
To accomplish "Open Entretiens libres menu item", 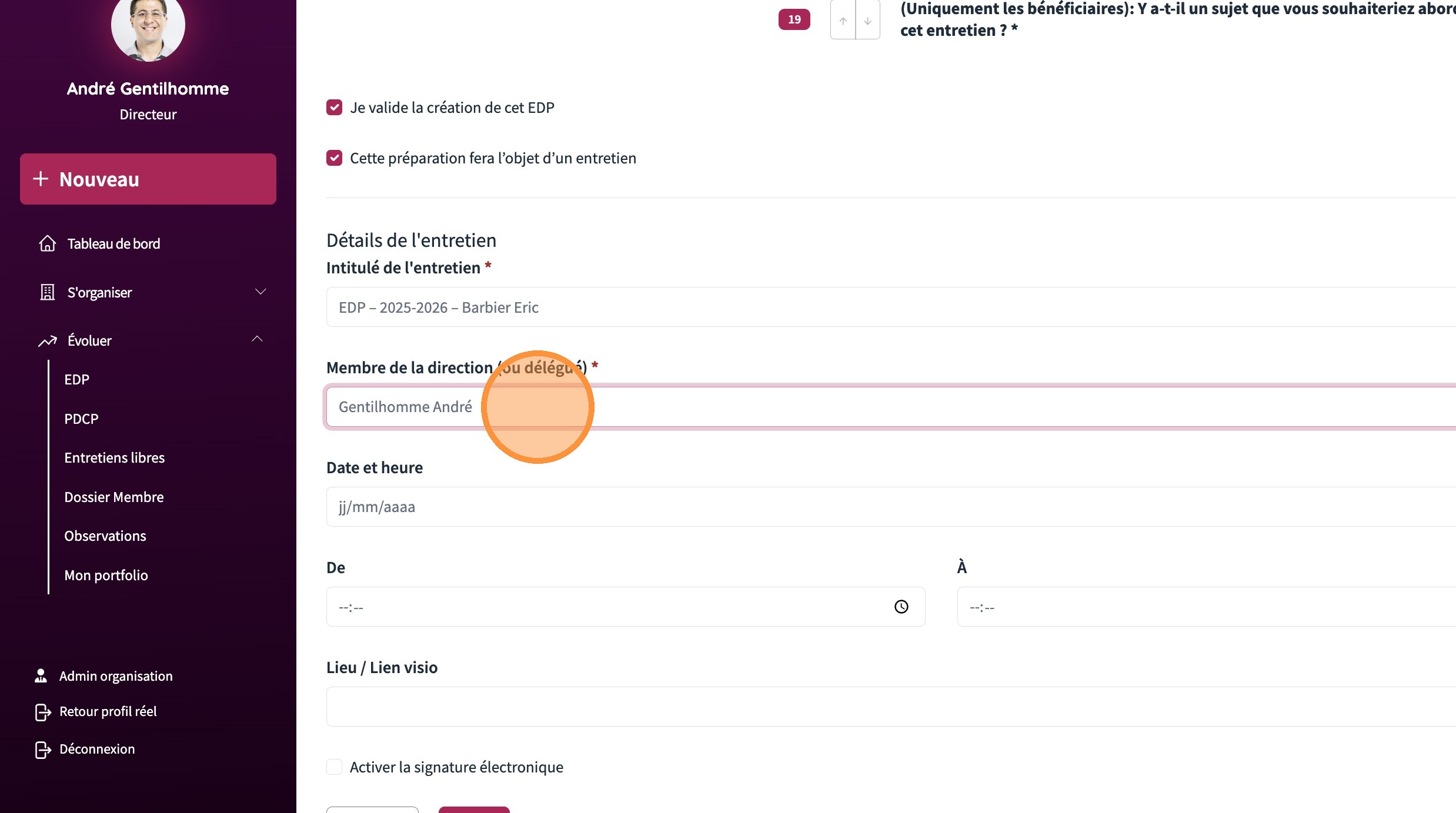I will tap(114, 458).
